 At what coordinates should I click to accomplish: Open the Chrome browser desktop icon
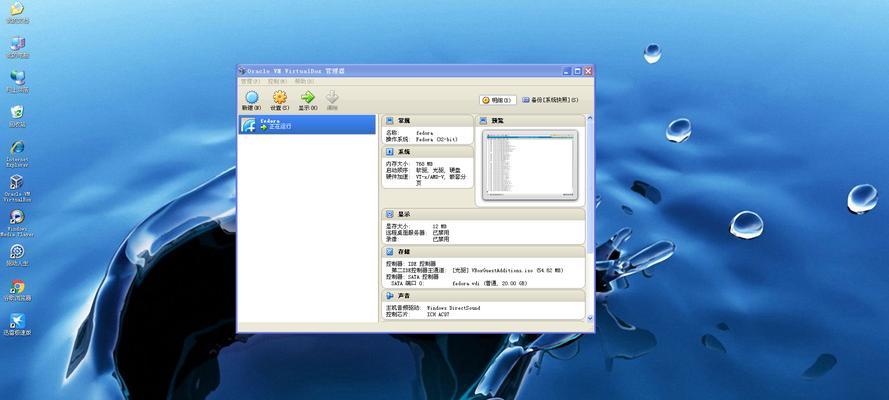click(x=17, y=287)
